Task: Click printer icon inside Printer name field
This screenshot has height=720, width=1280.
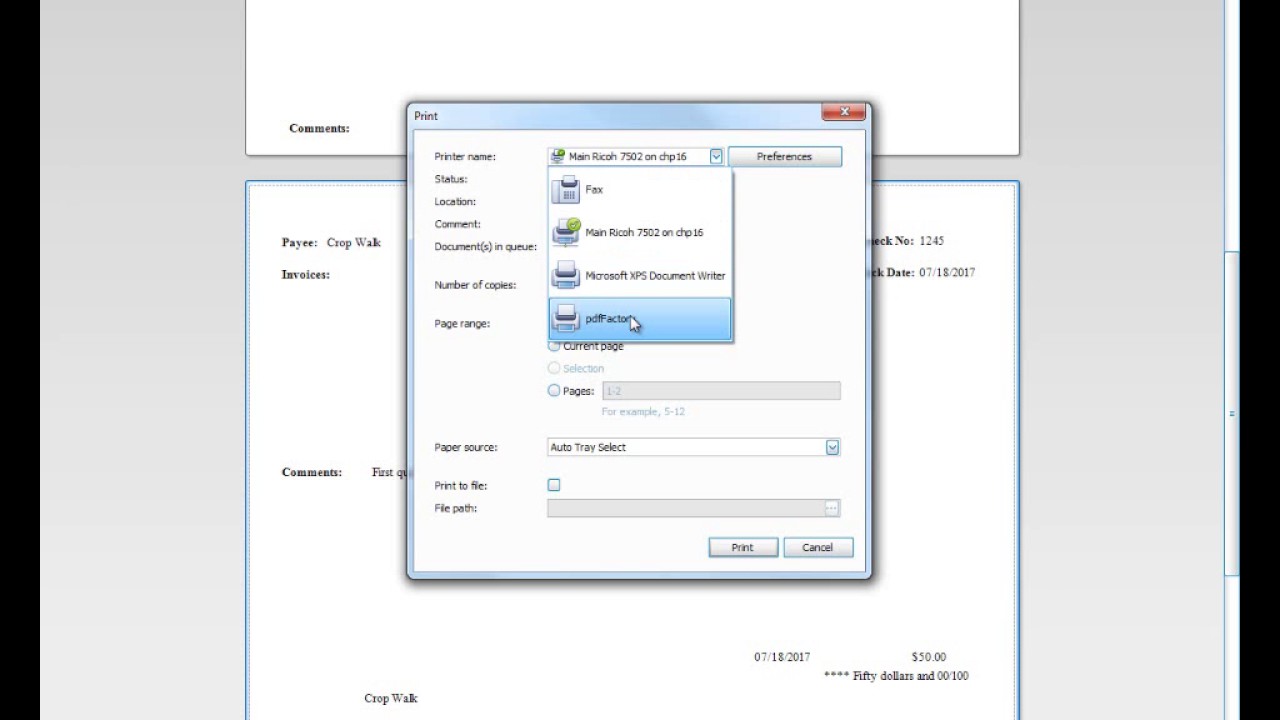Action: pos(559,156)
